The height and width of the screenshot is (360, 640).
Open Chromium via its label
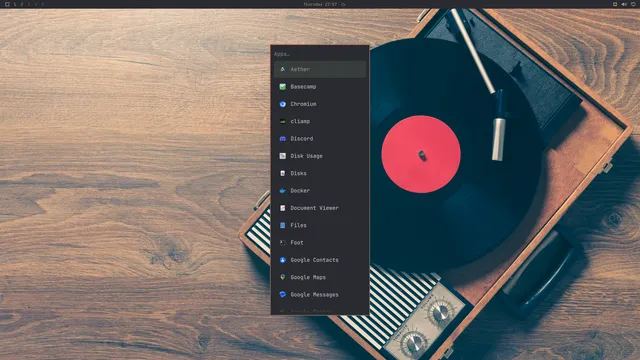pos(303,104)
